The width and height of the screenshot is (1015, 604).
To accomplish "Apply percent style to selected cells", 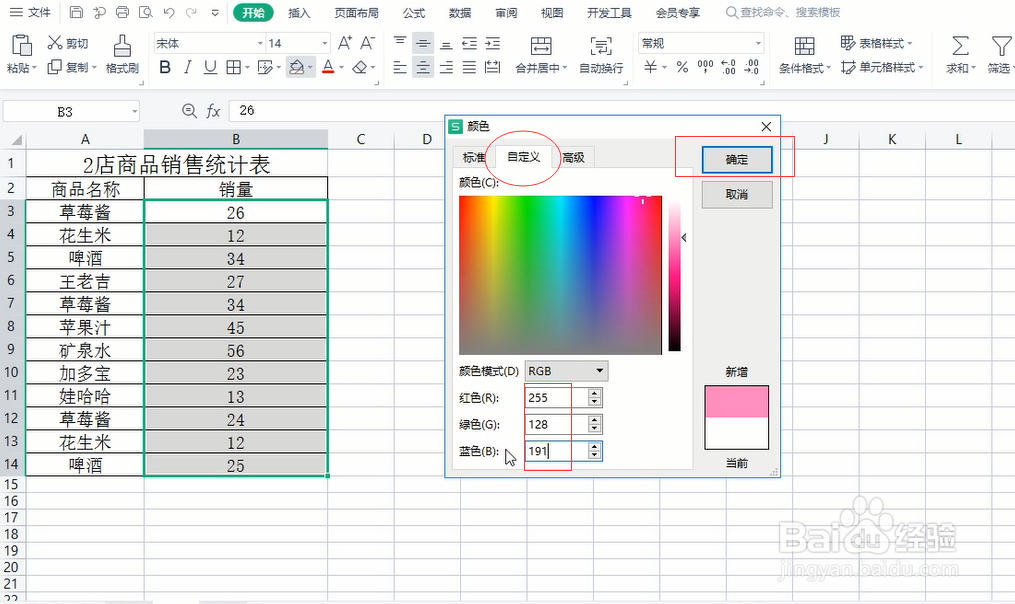I will [x=680, y=68].
